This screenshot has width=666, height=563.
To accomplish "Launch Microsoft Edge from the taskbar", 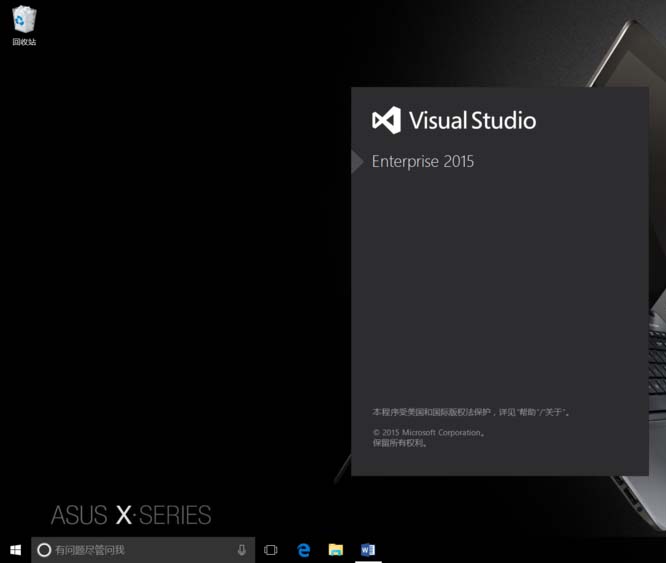I will (x=304, y=550).
